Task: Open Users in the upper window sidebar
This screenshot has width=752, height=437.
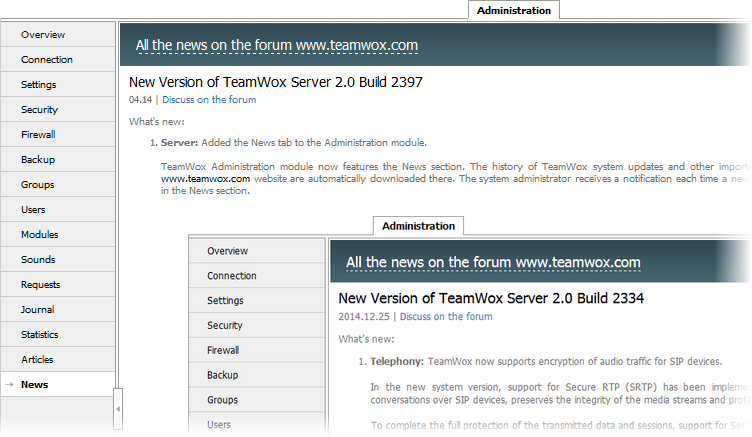Action: (x=58, y=210)
